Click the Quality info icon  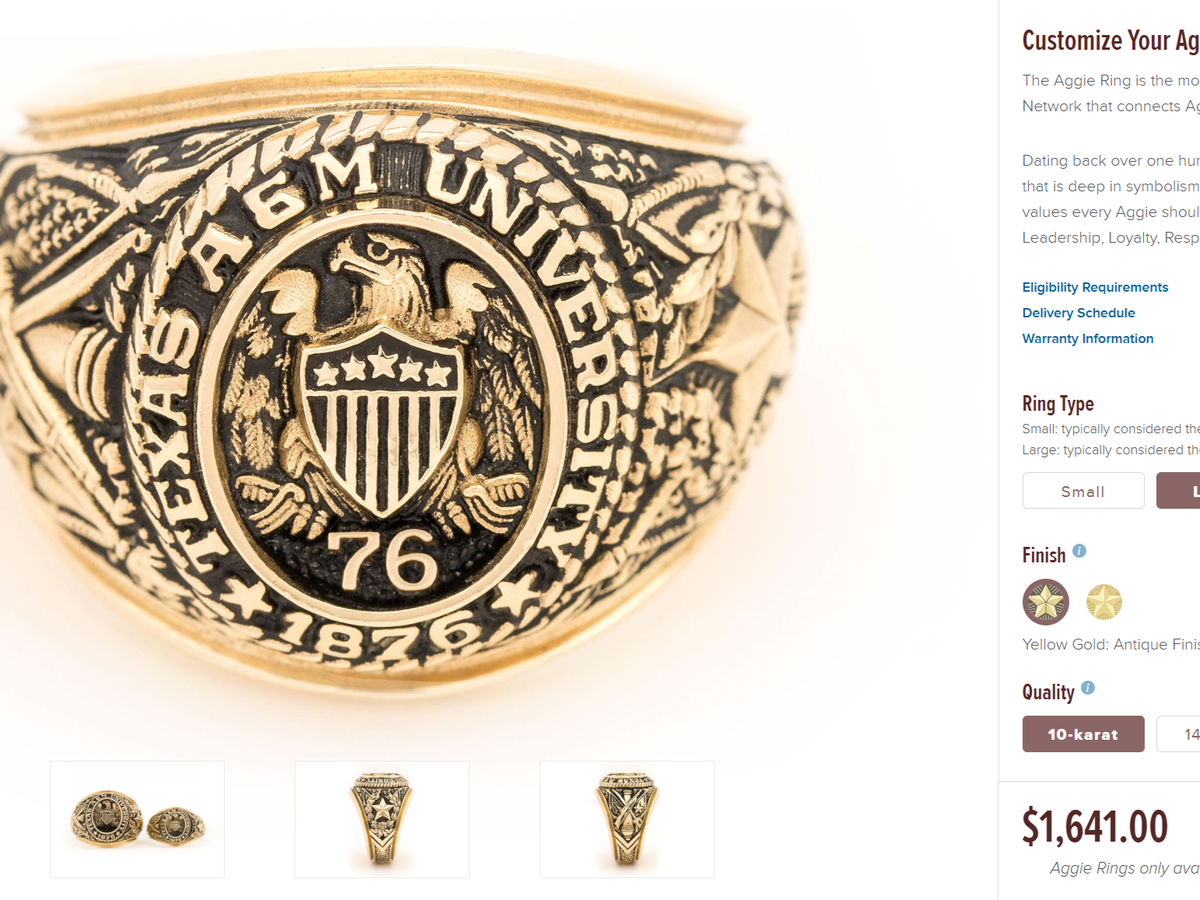point(1088,688)
